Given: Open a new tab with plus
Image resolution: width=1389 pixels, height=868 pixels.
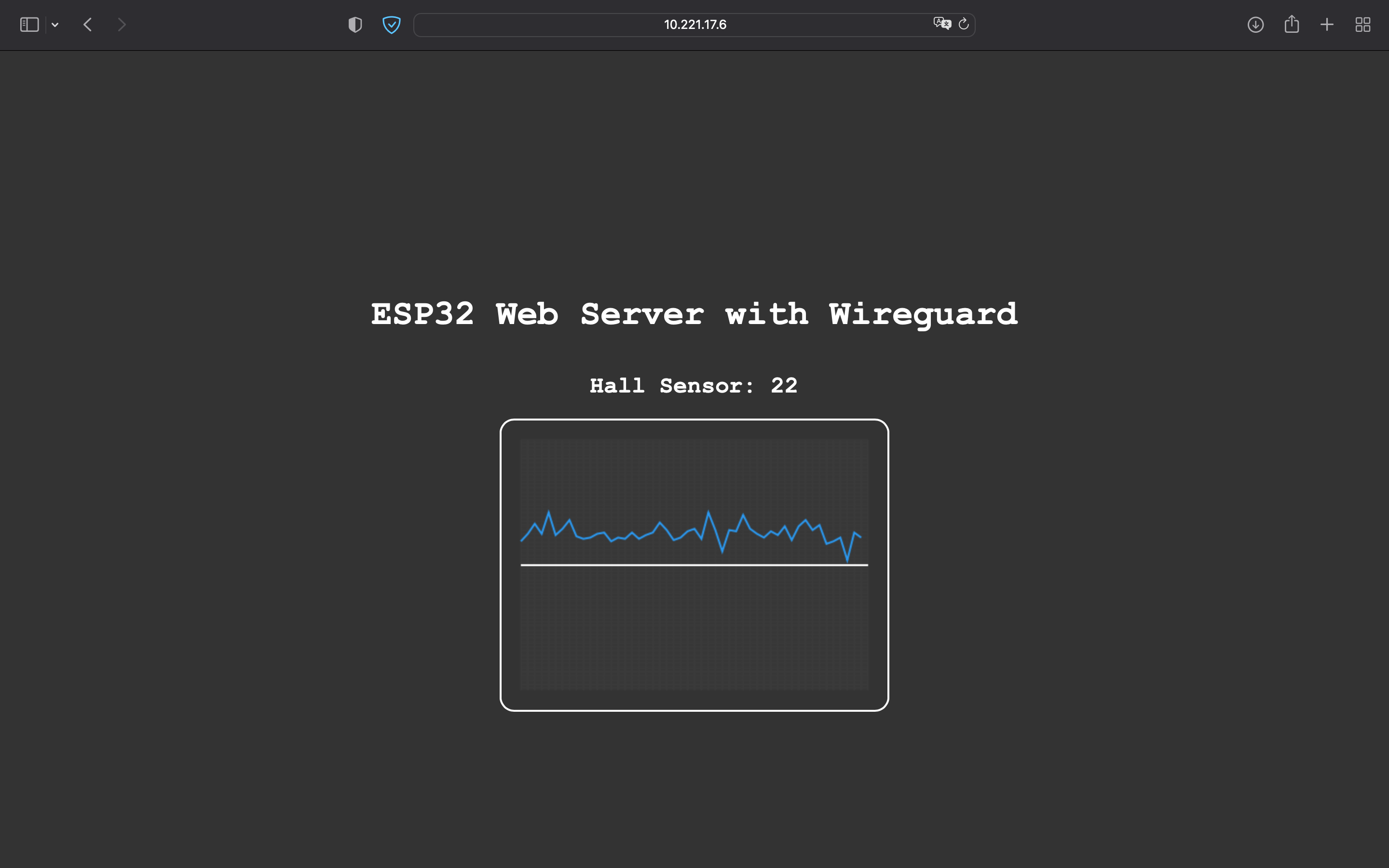Looking at the screenshot, I should tap(1326, 25).
